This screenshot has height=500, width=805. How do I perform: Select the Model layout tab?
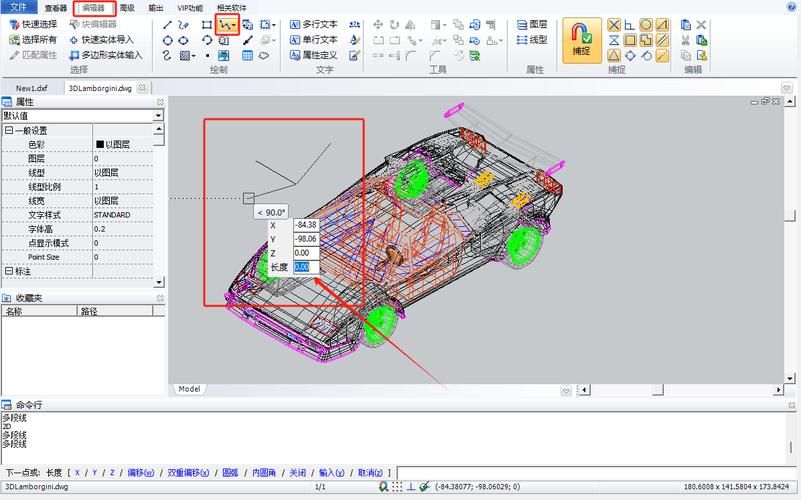(189, 389)
